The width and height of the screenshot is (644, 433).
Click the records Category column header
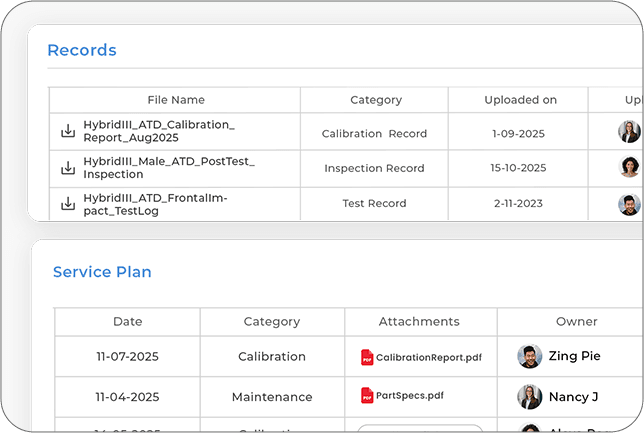pos(376,100)
